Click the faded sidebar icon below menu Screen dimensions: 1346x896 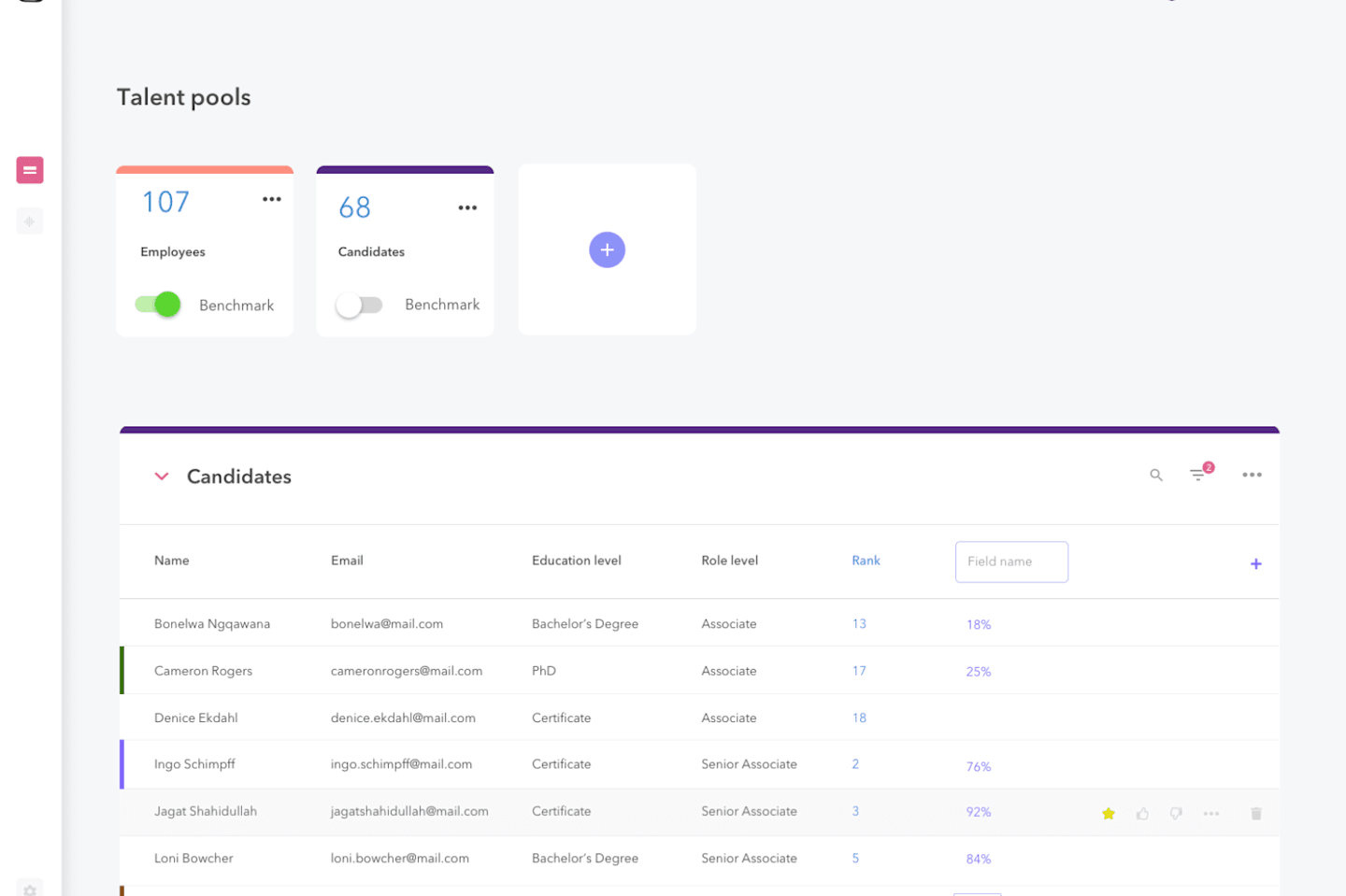point(30,221)
